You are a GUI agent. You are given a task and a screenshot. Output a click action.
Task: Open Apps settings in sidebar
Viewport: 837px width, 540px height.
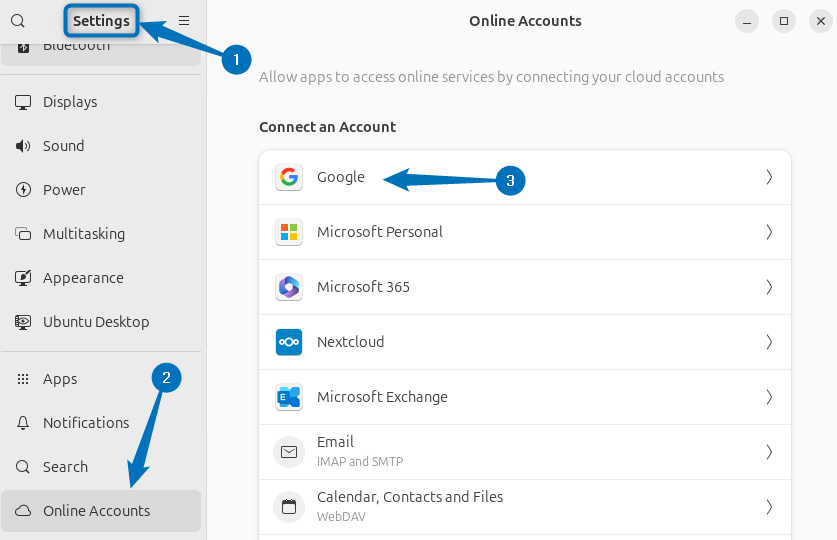click(x=101, y=379)
